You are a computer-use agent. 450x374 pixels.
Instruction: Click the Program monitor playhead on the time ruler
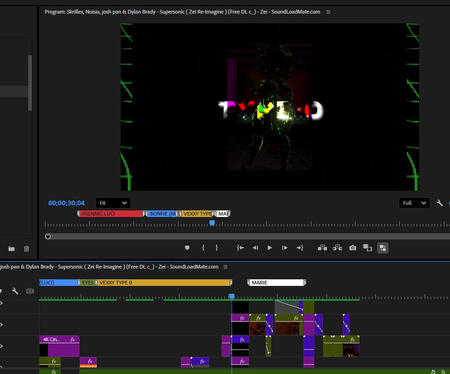click(x=212, y=223)
